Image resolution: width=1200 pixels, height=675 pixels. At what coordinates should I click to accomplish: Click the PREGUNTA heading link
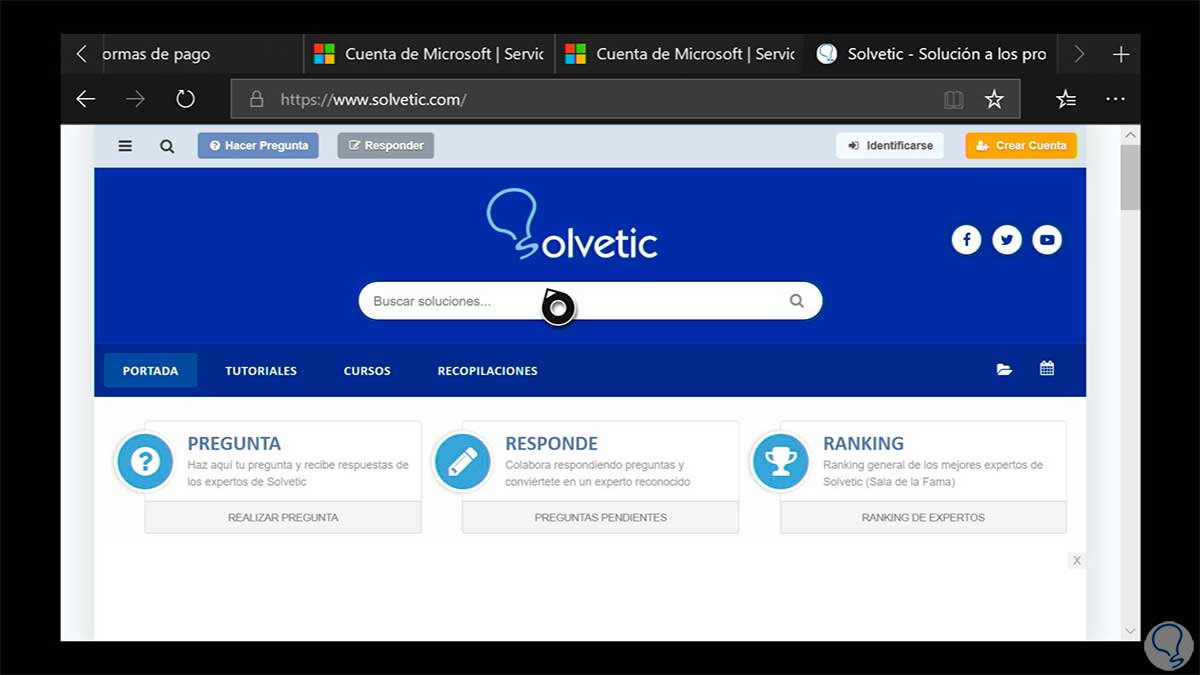coord(234,443)
